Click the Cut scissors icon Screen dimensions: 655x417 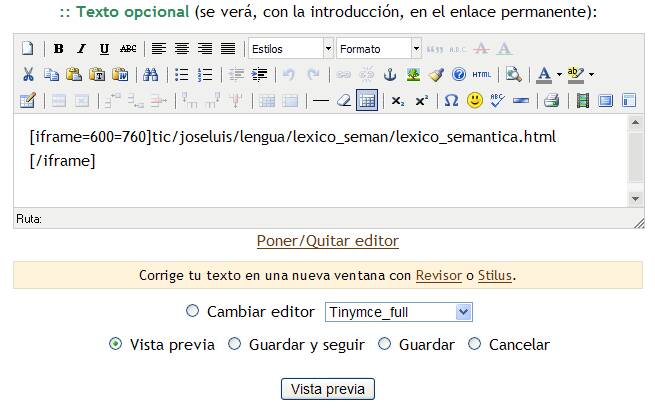(x=28, y=75)
